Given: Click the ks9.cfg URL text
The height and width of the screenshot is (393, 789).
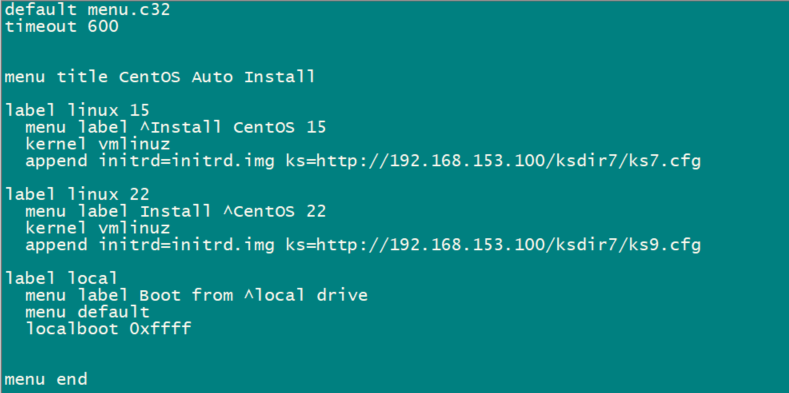Looking at the screenshot, I should [x=494, y=245].
